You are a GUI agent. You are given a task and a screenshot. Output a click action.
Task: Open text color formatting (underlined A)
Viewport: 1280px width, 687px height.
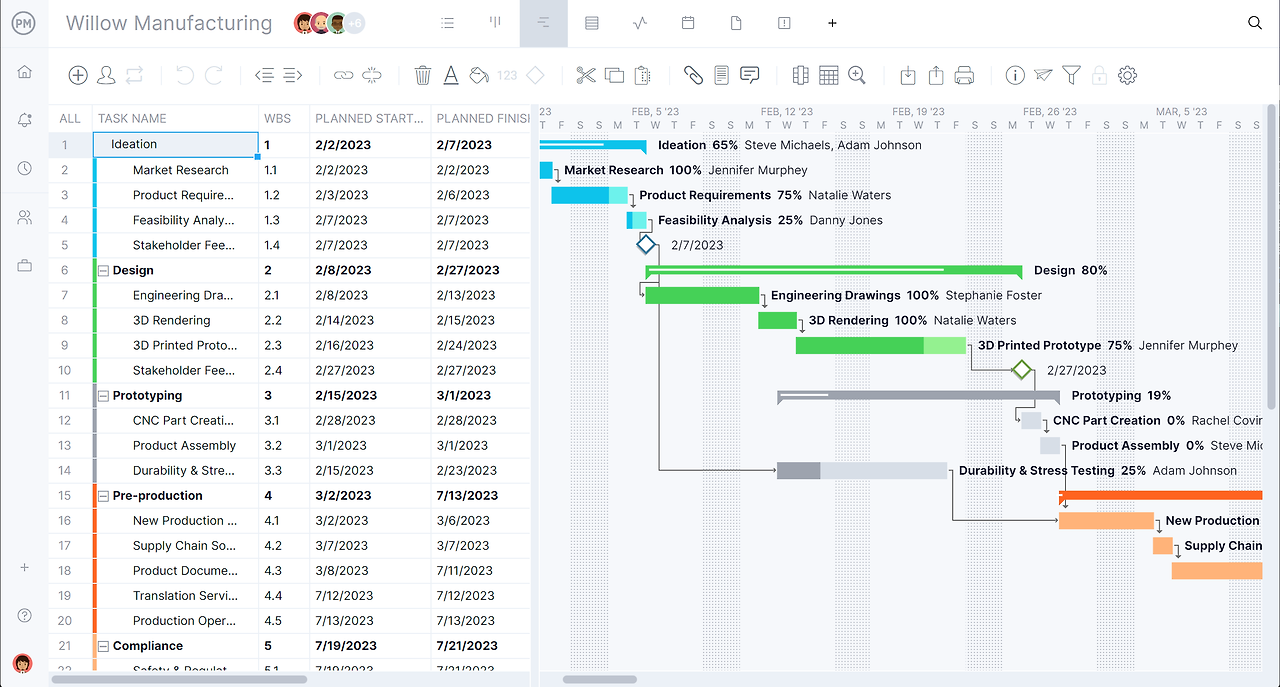451,75
